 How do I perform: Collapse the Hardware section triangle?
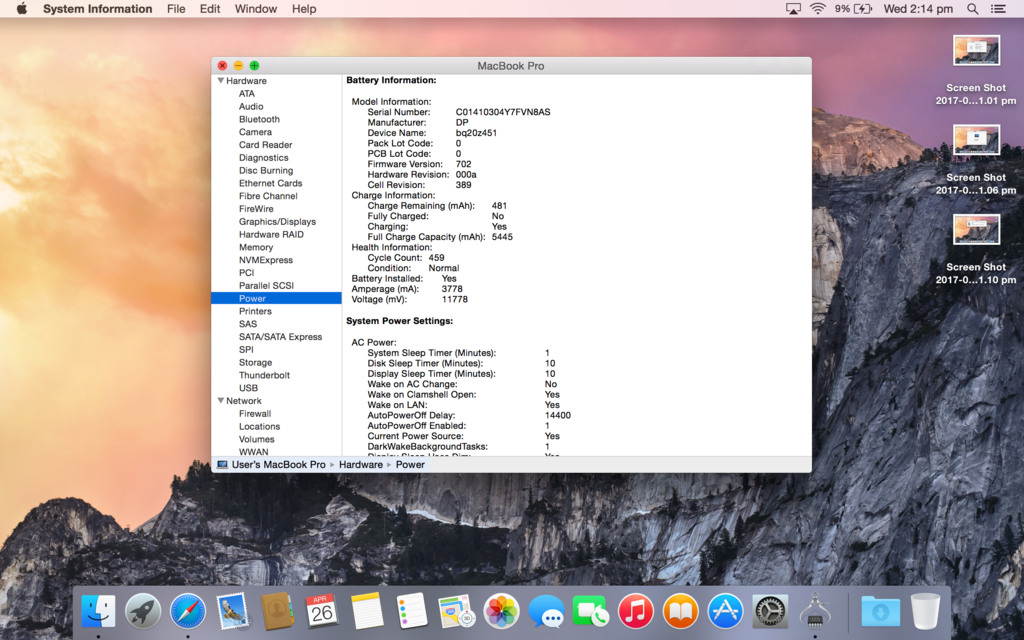[221, 80]
